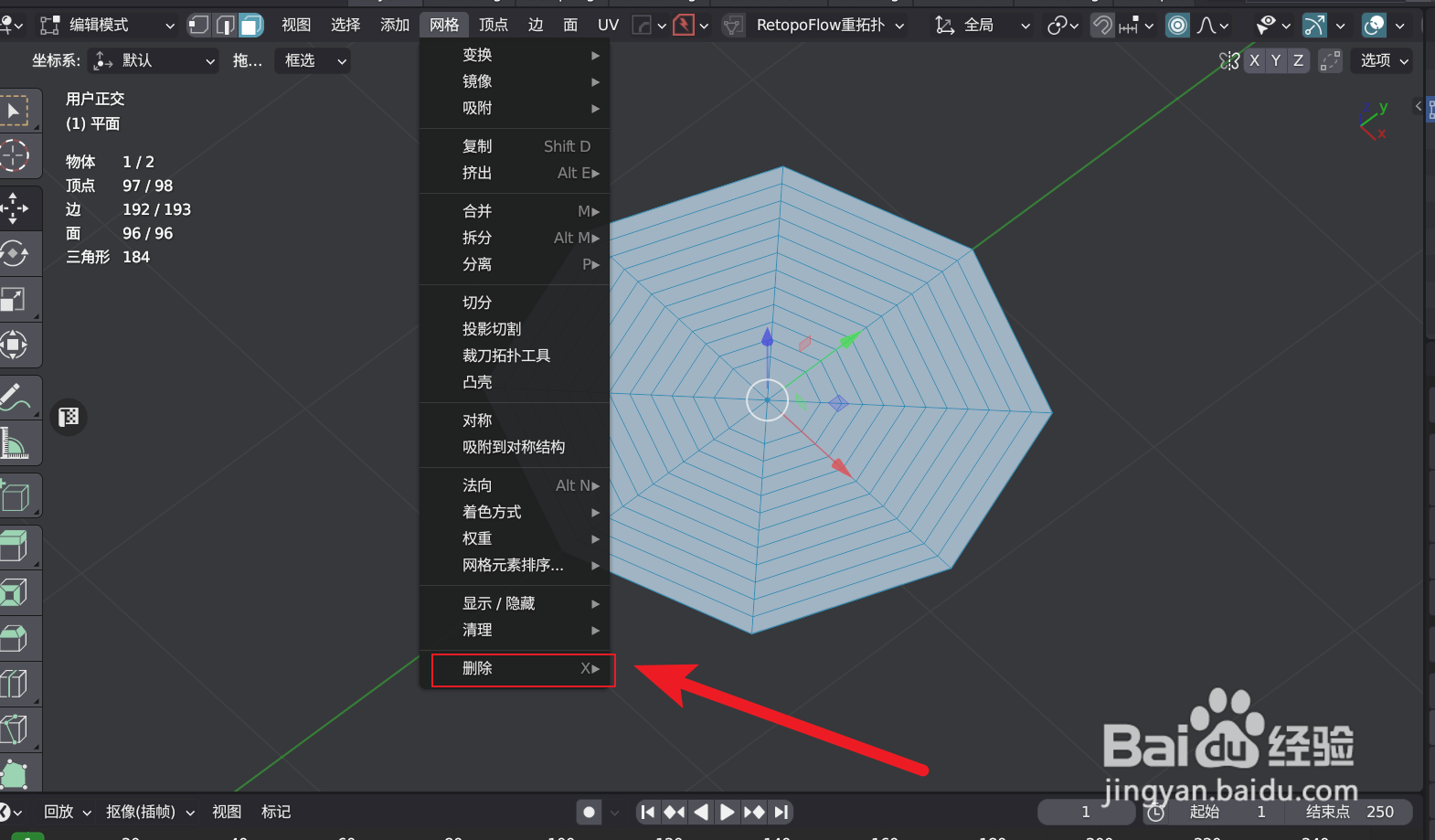Click the RetopoFlow icon
The width and height of the screenshot is (1435, 840).
click(732, 26)
